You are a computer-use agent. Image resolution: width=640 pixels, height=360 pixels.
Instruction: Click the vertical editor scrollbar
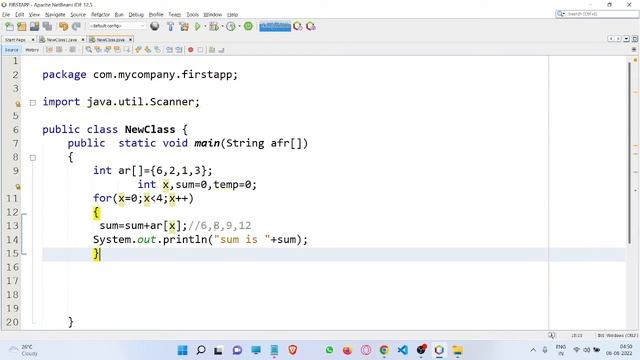[x=629, y=153]
